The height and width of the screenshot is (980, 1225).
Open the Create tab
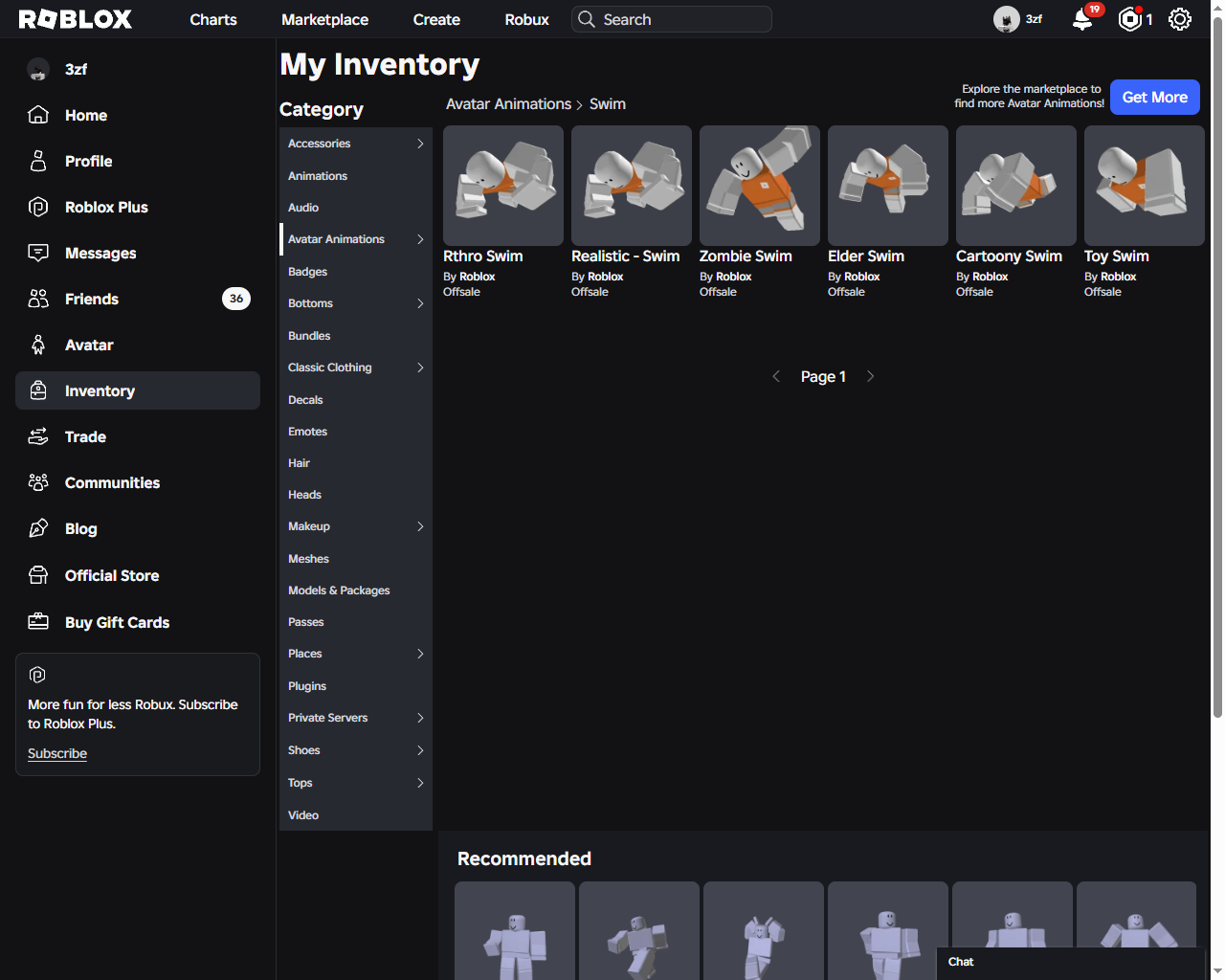point(436,19)
